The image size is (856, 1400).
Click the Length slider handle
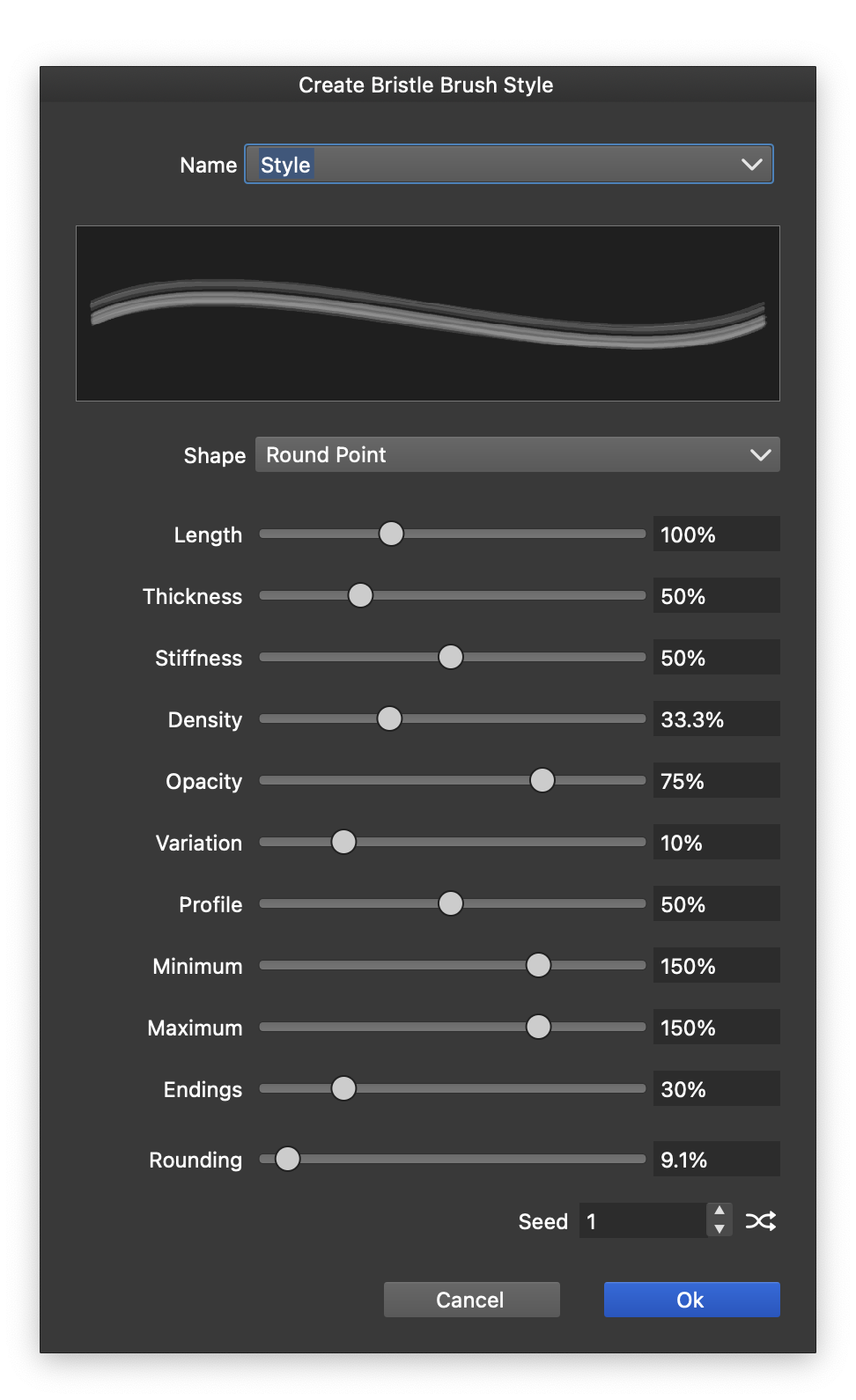(x=391, y=534)
